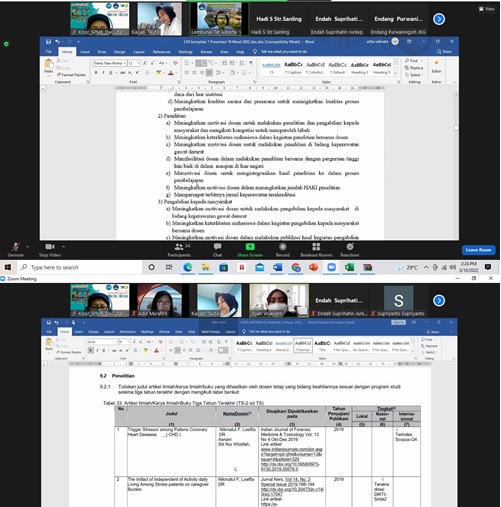
Task: Open the Draw tab in LED kompilasi Word
Action: (102, 52)
